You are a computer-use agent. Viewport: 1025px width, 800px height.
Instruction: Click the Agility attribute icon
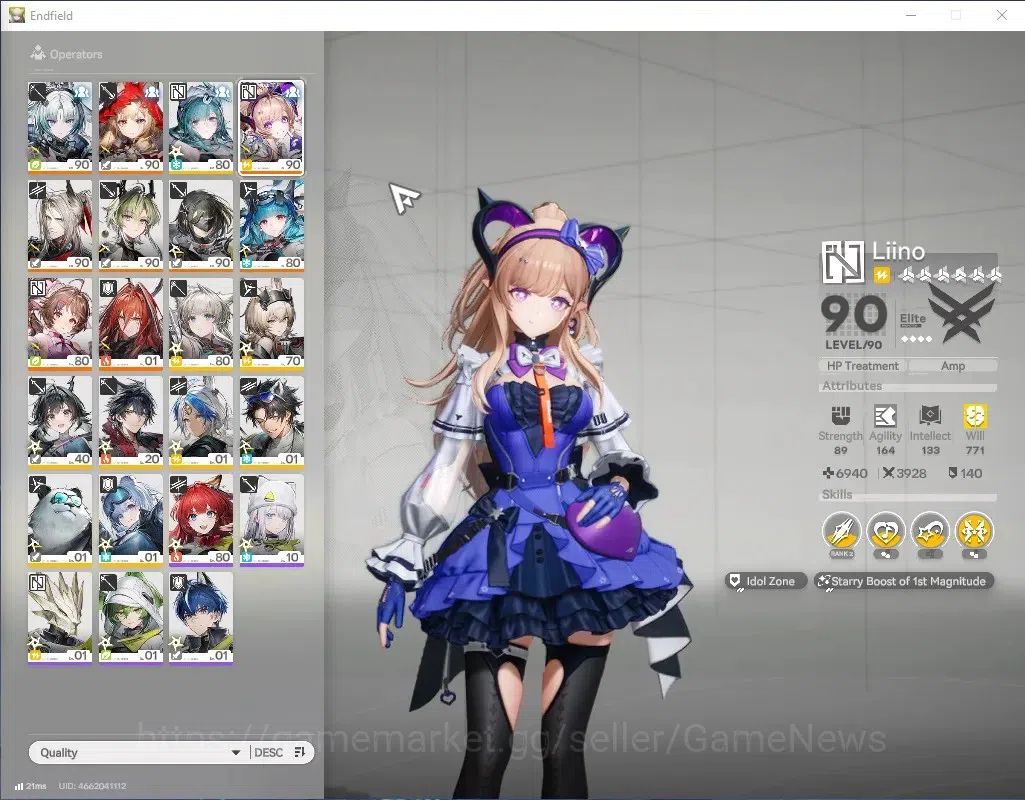(885, 416)
